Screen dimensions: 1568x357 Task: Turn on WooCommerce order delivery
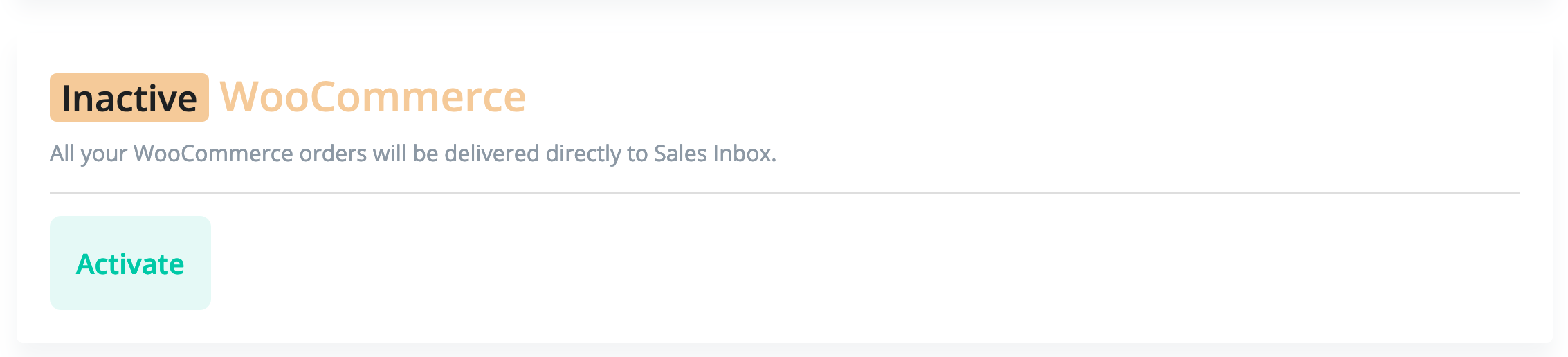(x=130, y=263)
